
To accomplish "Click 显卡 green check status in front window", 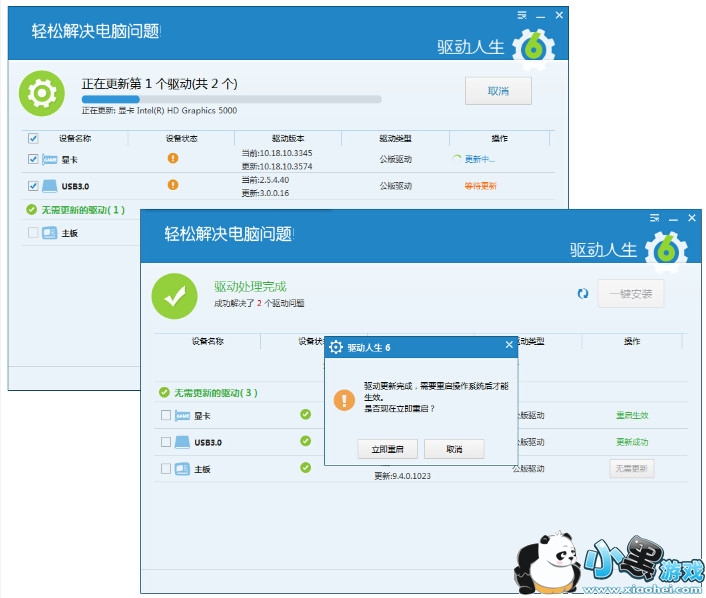I will click(306, 414).
